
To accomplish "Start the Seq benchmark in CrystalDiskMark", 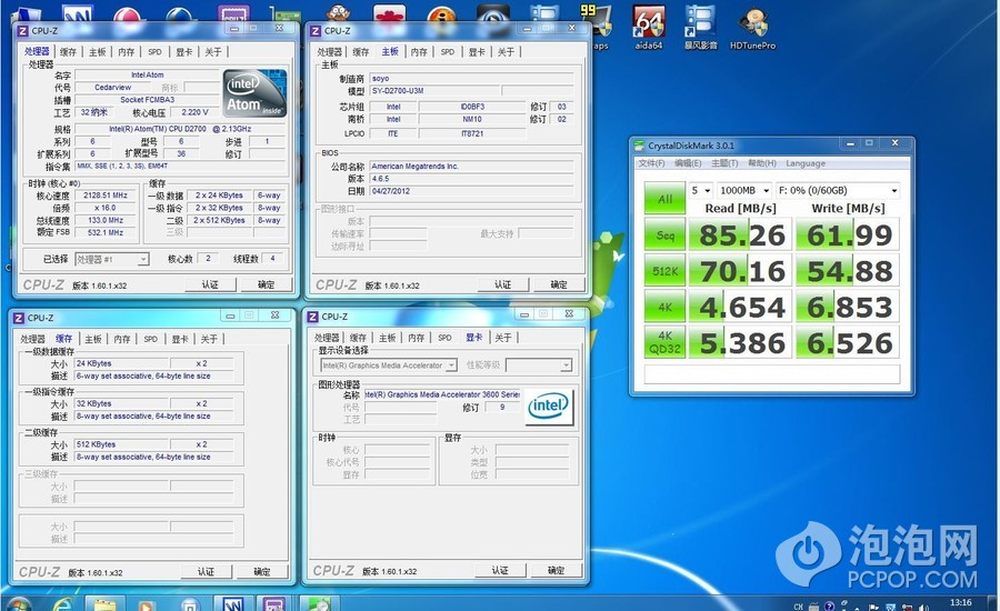I will click(665, 235).
